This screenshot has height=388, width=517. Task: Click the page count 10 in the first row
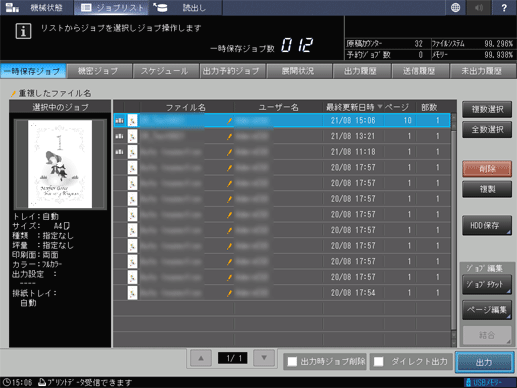pos(408,120)
